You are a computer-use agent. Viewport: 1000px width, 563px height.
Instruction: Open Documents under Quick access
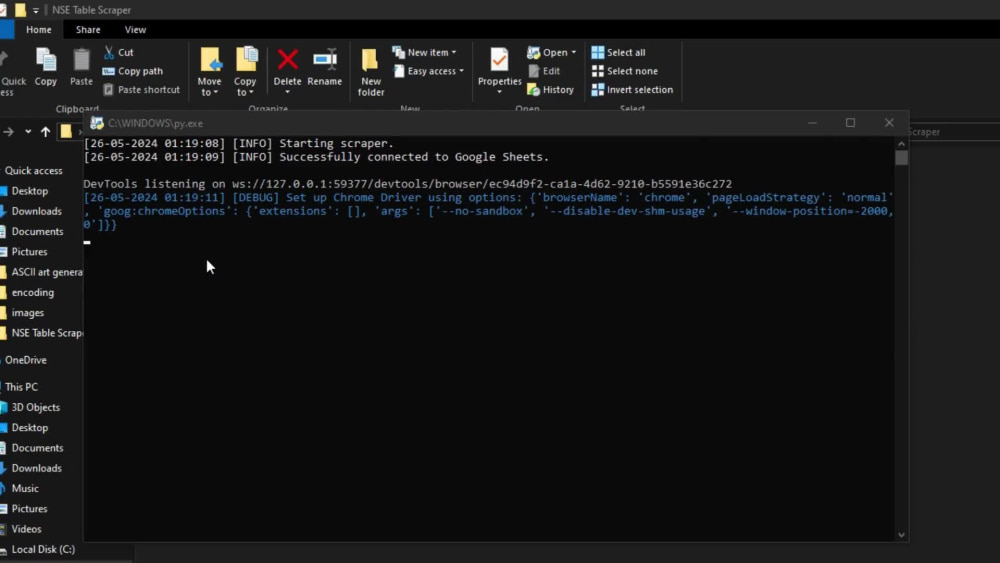tap(37, 231)
